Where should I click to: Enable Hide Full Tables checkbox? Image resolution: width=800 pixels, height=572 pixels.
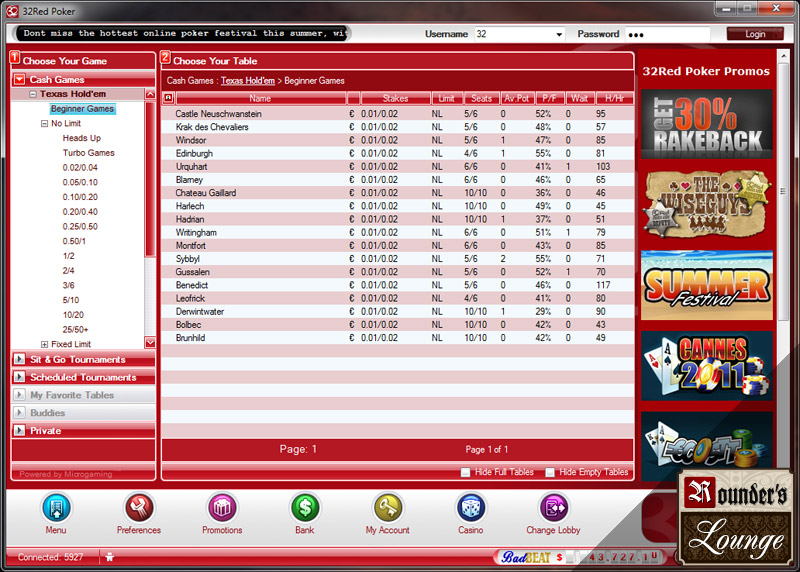[x=465, y=472]
